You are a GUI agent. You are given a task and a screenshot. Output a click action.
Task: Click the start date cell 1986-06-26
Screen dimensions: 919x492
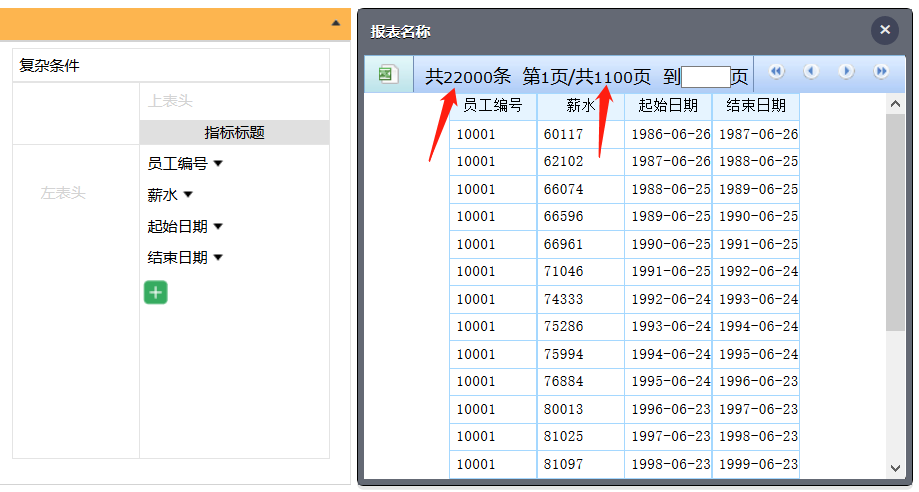(x=668, y=134)
